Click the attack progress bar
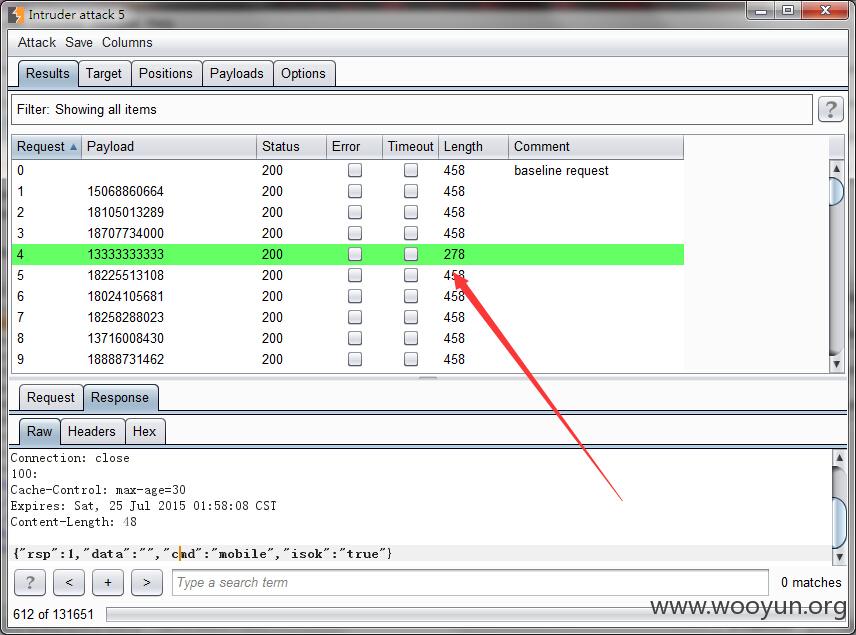Image resolution: width=856 pixels, height=635 pixels. coord(476,615)
